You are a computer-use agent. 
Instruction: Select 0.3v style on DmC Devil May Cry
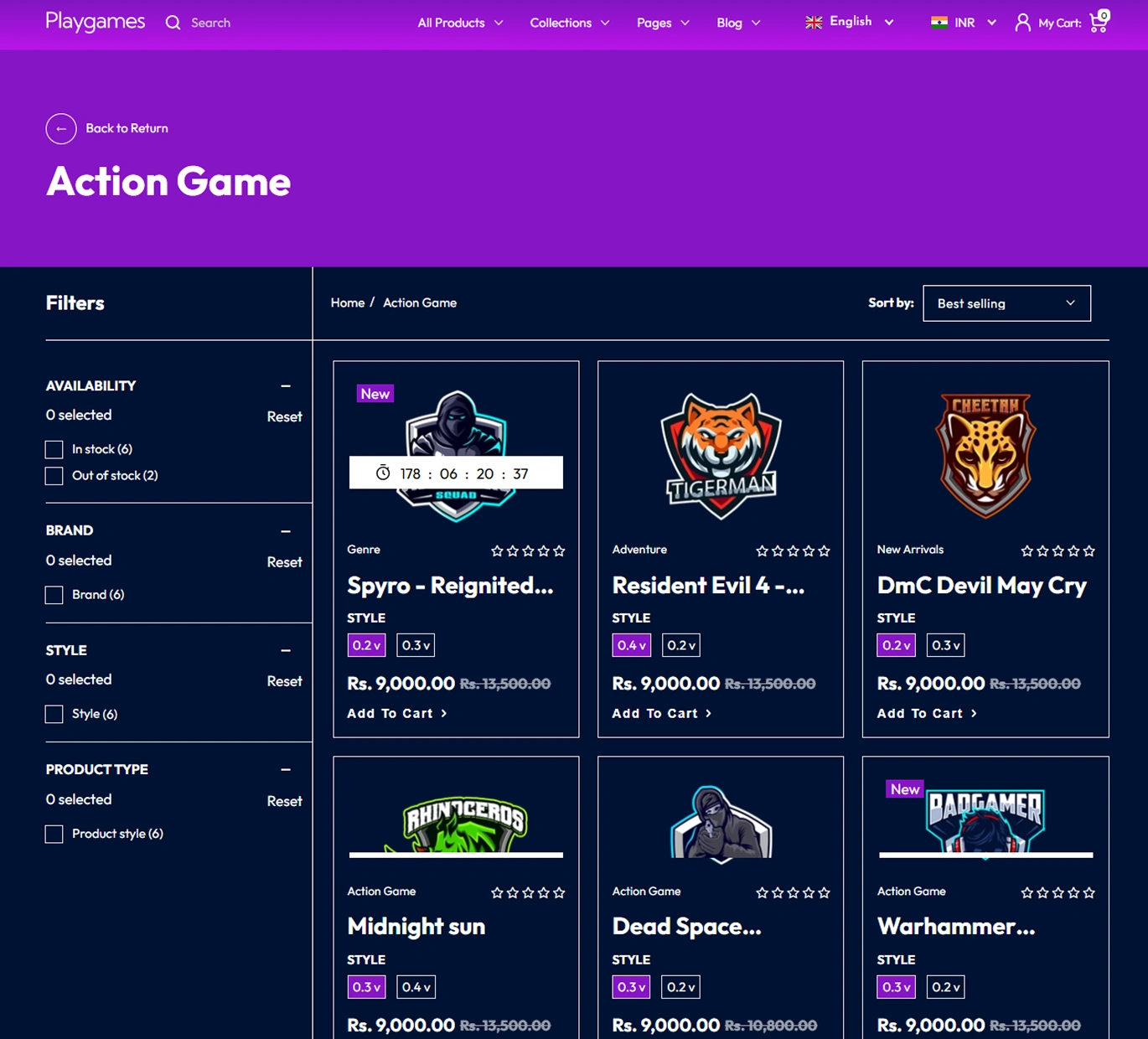tap(946, 645)
